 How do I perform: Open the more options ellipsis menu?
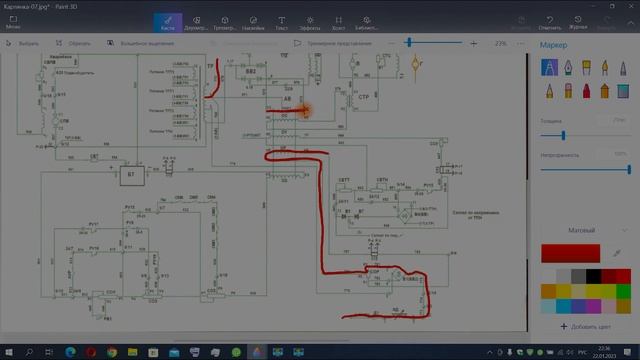(x=520, y=43)
